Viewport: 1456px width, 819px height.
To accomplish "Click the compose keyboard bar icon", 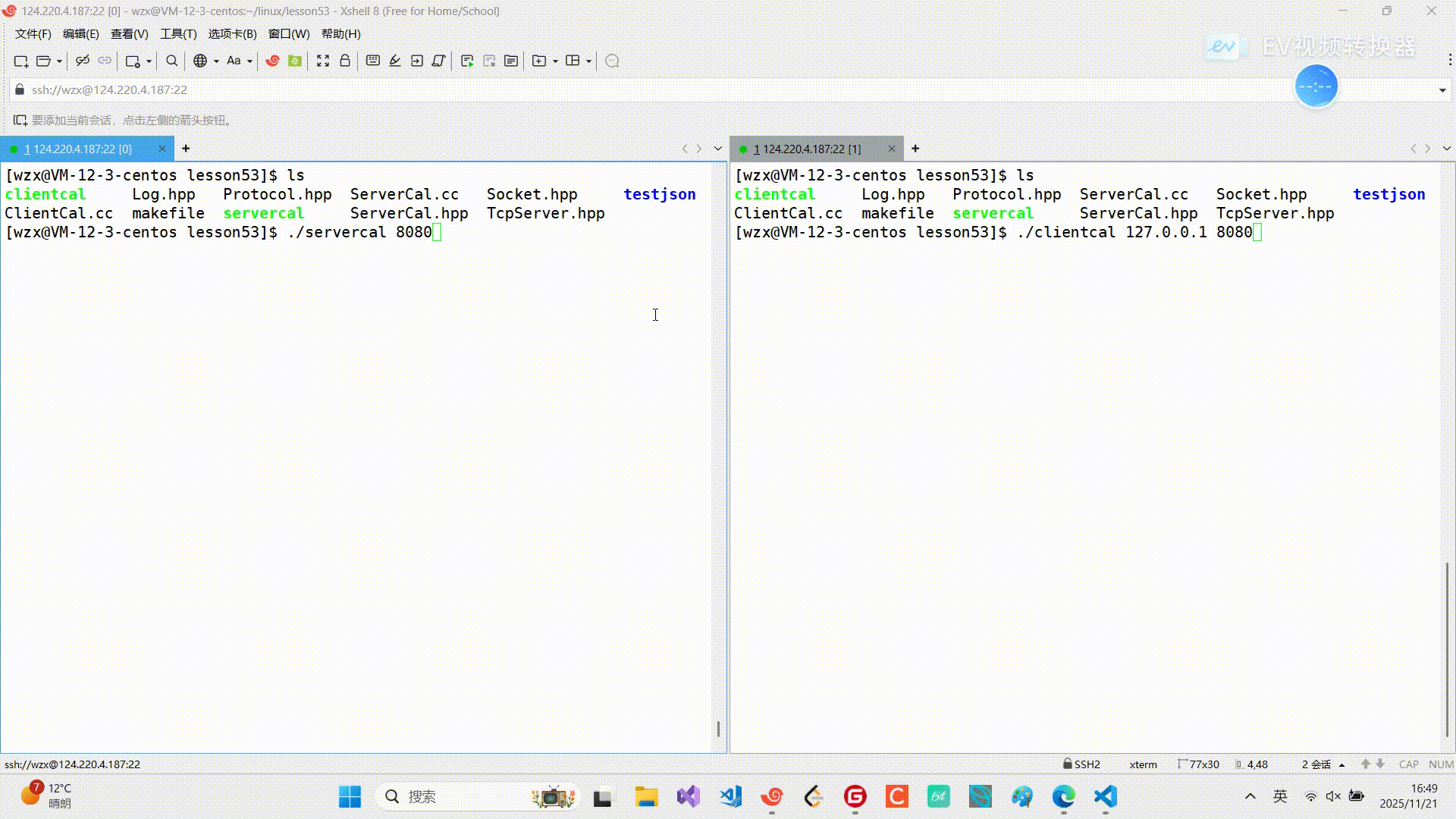I will click(x=372, y=61).
